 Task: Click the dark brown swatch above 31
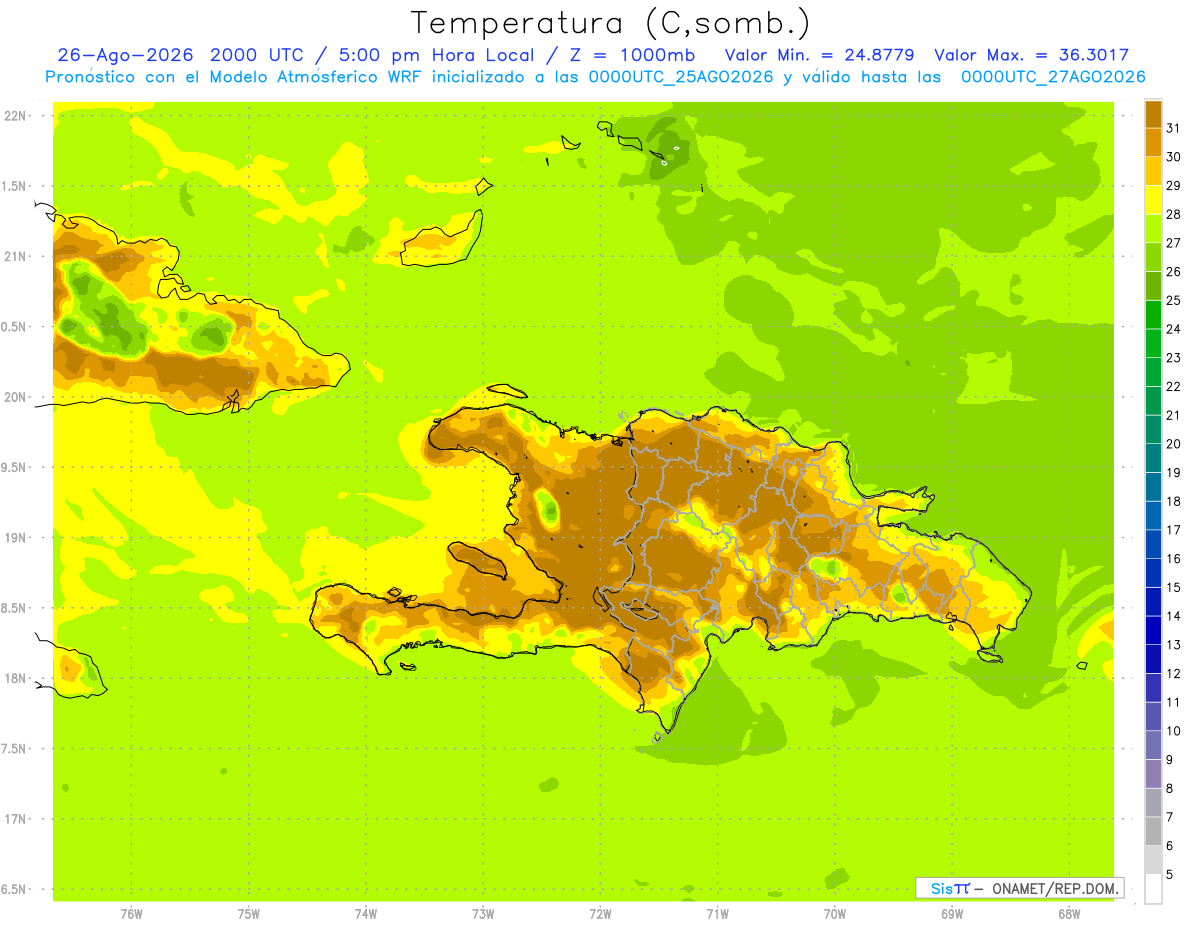click(x=1153, y=114)
